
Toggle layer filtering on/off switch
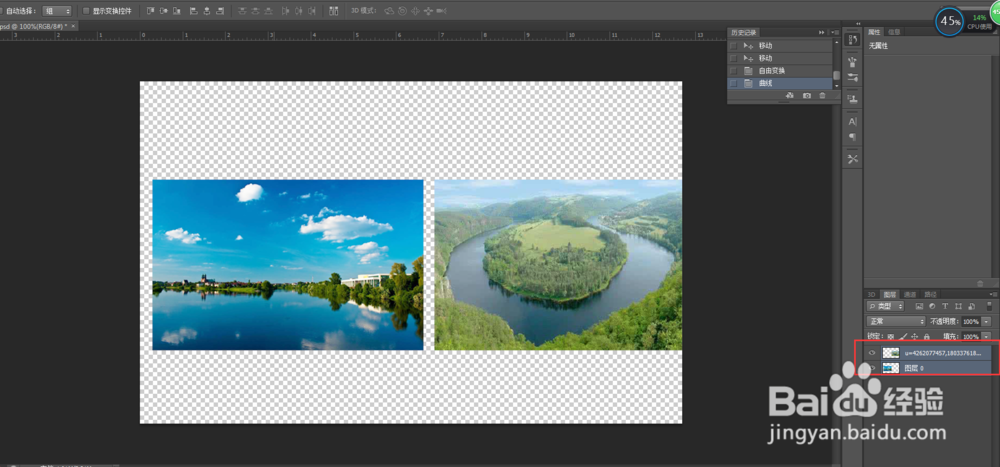989,306
